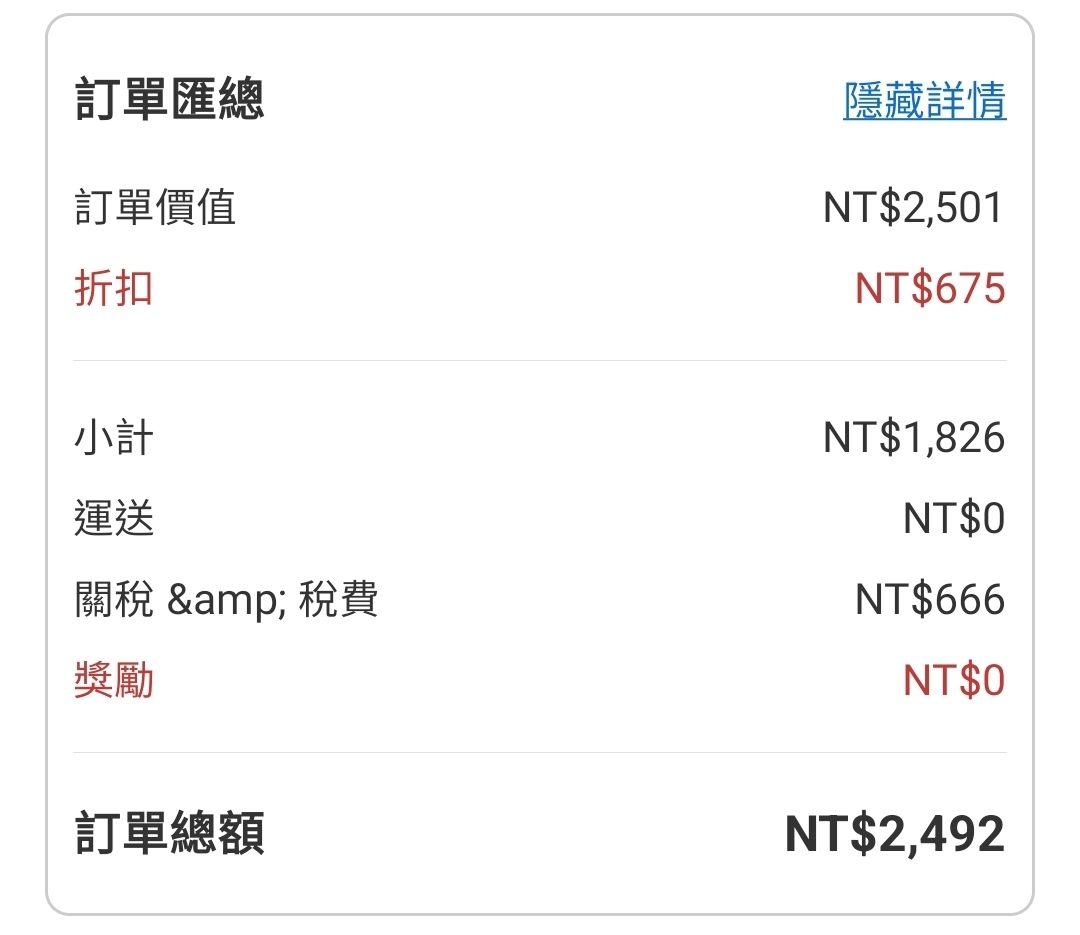1080x935 pixels.
Task: Click the bottom border of the summary card
Action: click(x=540, y=913)
